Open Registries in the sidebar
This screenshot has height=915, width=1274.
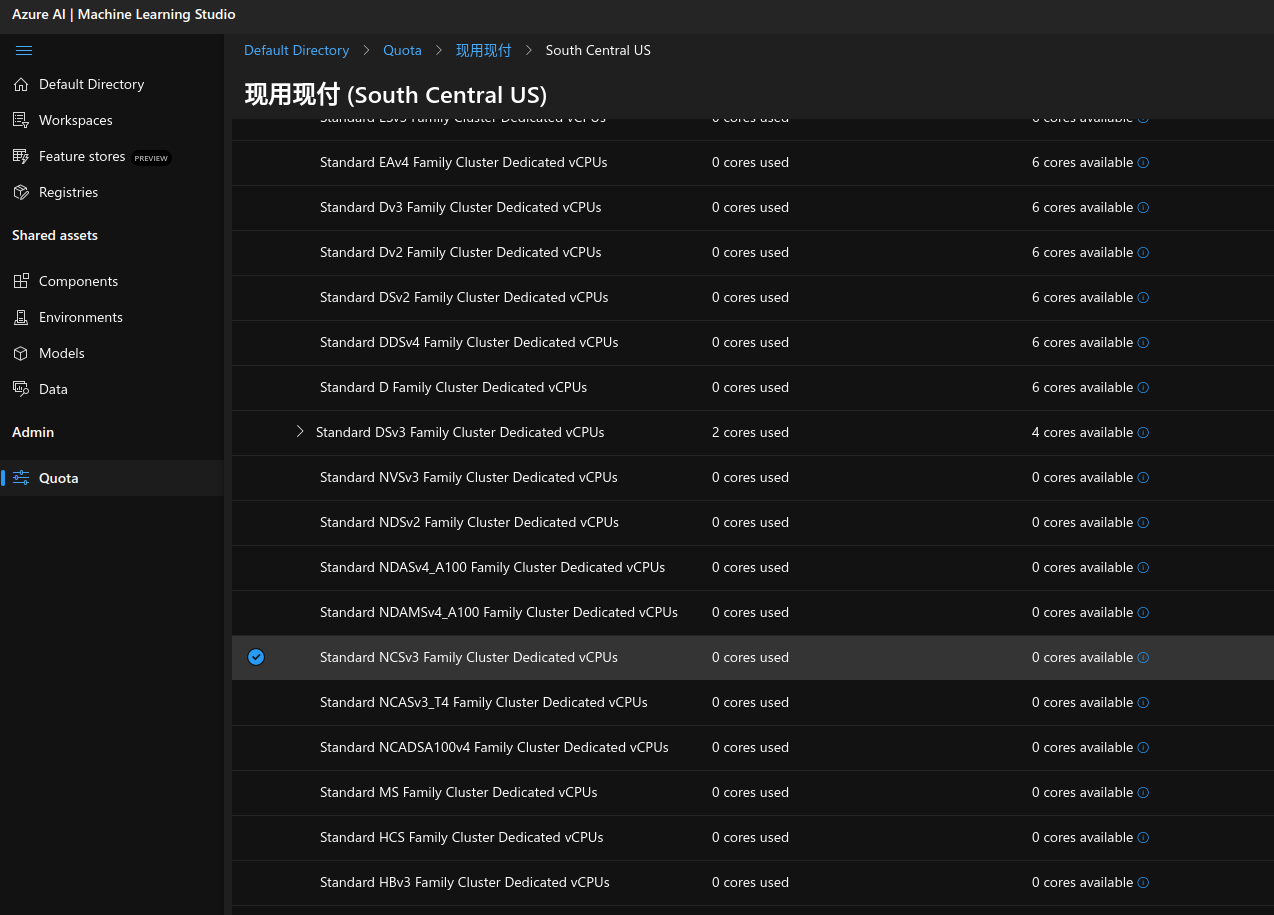click(112, 192)
